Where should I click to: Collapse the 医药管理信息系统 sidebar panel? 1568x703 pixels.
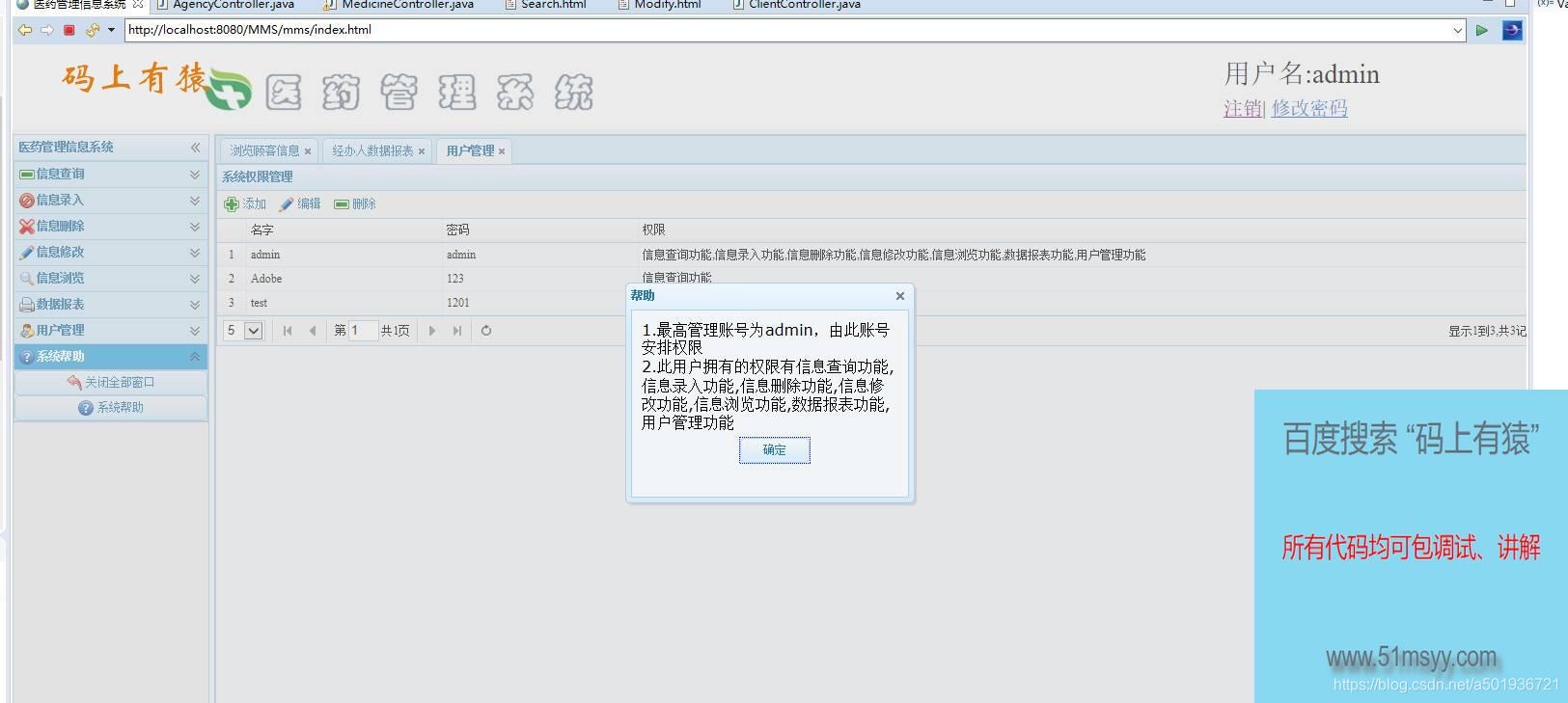(x=195, y=148)
